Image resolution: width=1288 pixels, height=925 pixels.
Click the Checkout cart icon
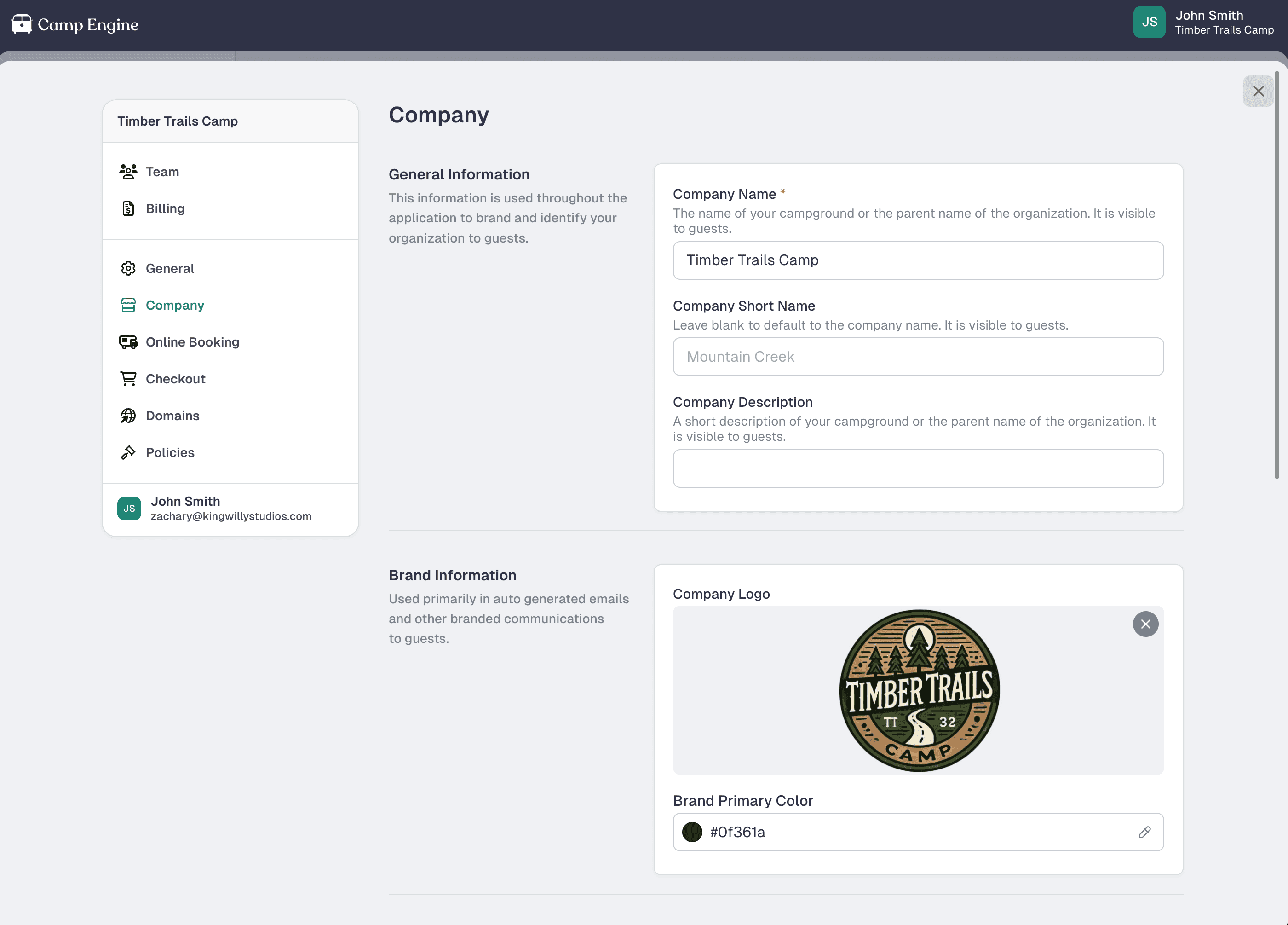(x=128, y=379)
